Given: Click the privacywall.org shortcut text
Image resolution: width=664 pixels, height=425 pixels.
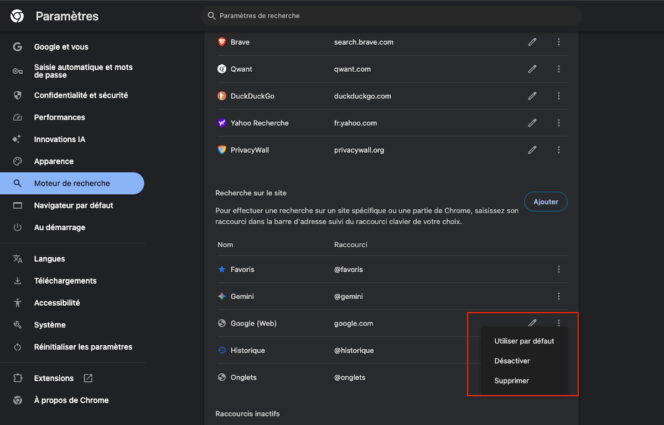Looking at the screenshot, I should (359, 150).
